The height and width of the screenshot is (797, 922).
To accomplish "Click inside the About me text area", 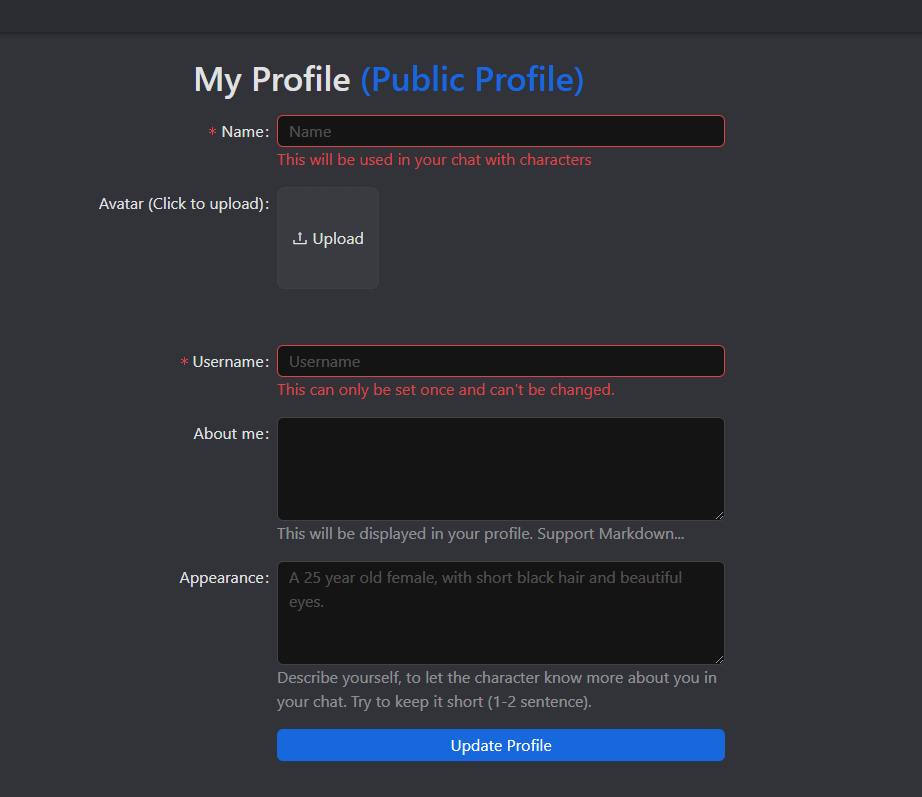I will (x=500, y=468).
